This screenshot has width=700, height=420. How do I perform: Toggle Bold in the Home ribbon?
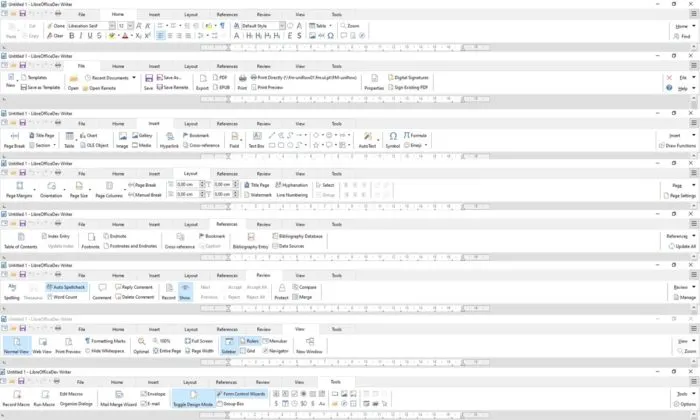[71, 36]
